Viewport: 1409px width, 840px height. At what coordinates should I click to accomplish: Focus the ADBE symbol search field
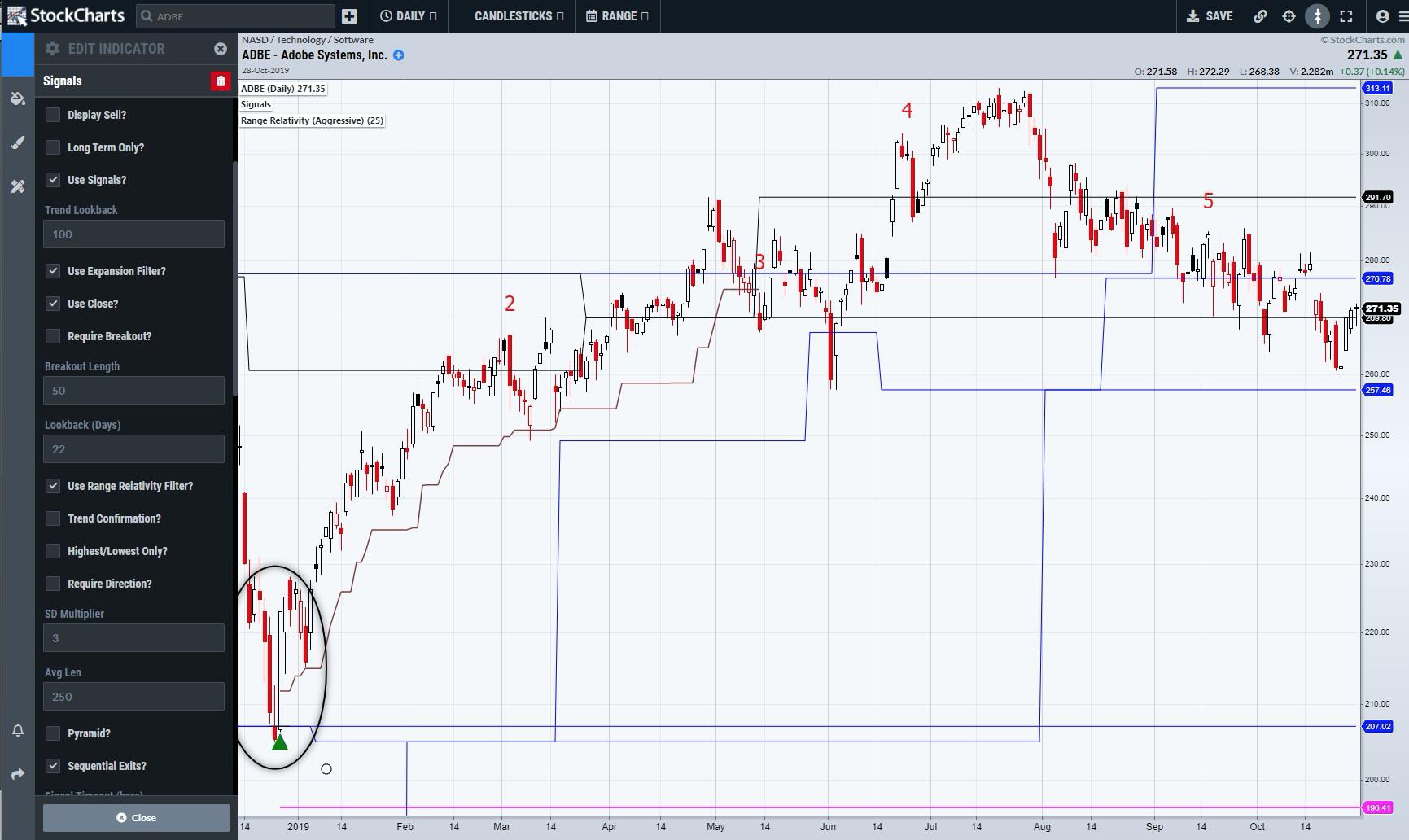point(235,16)
